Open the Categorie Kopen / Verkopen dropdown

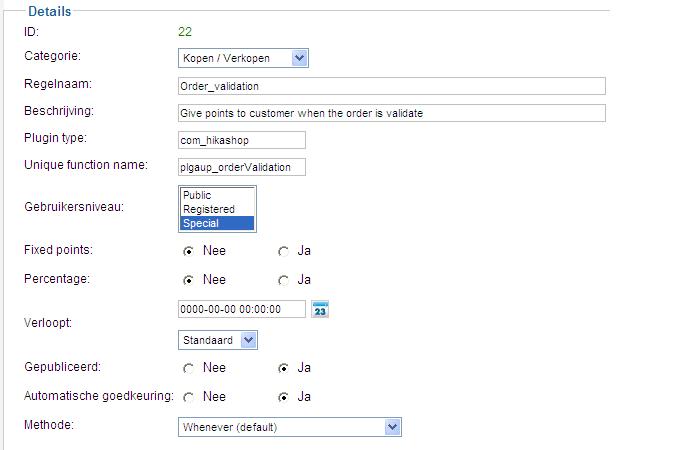point(243,58)
